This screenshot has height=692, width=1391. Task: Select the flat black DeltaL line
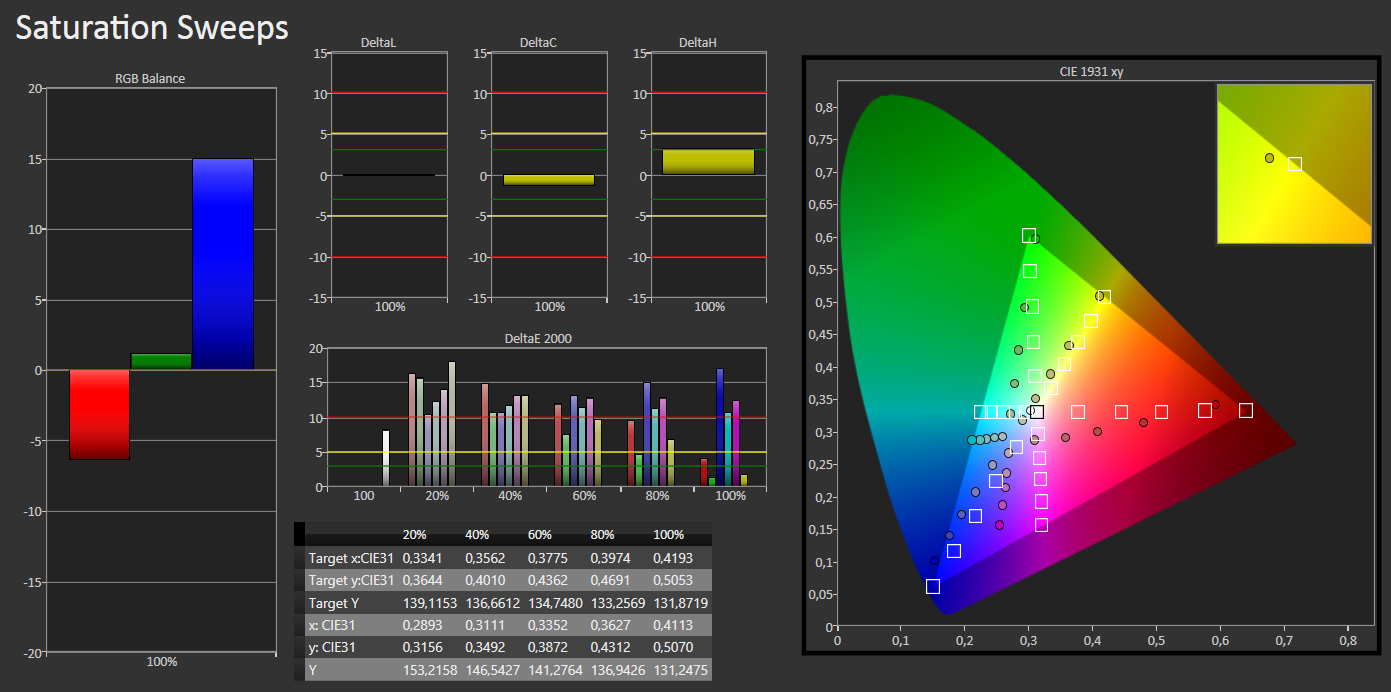(389, 175)
